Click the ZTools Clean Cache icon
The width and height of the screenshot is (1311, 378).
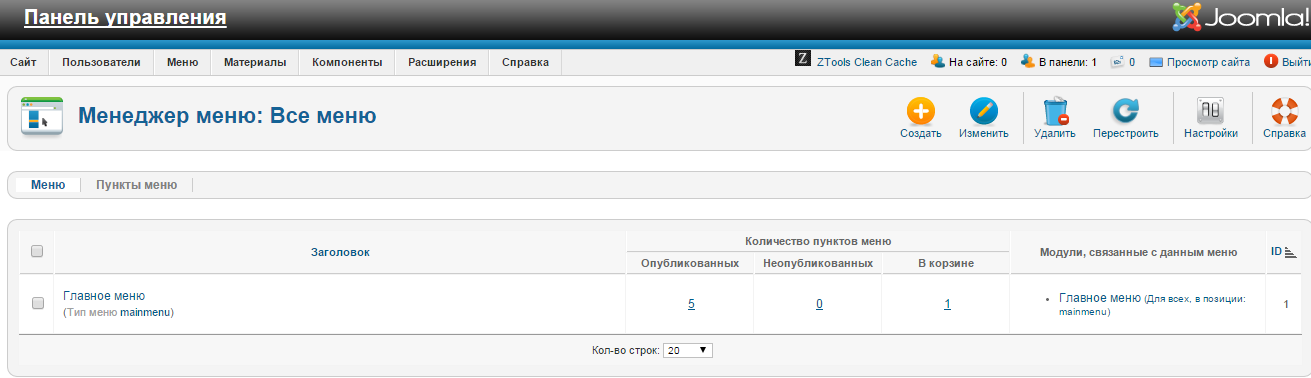803,61
